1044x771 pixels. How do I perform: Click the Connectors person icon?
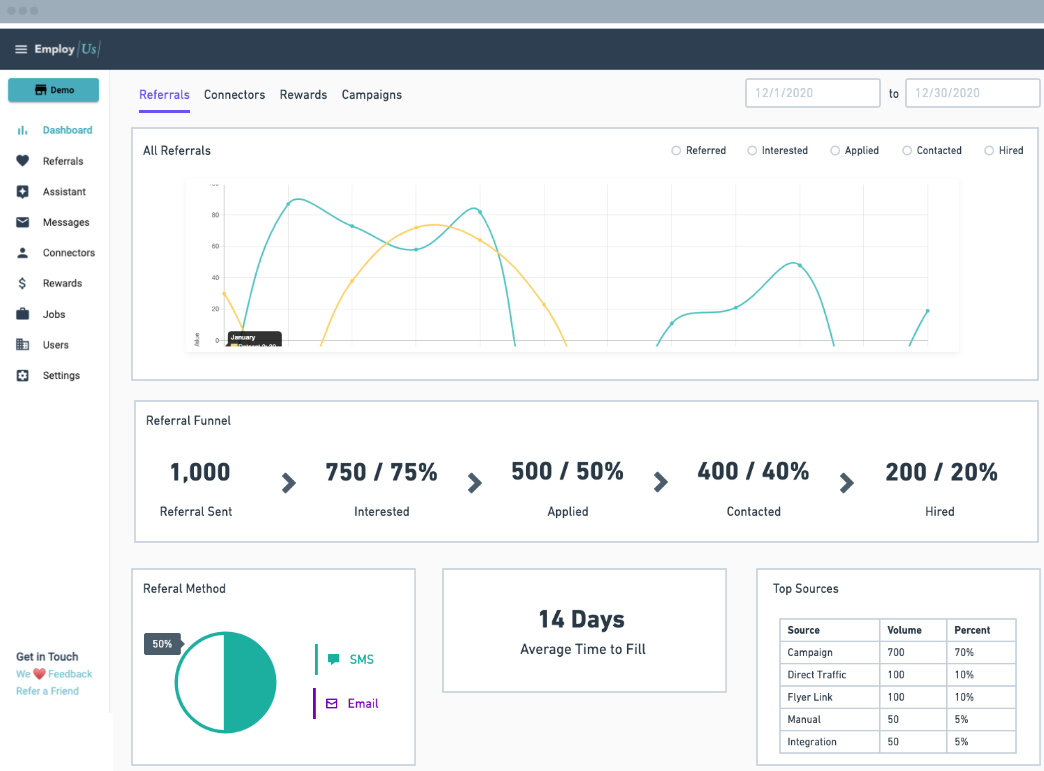23,253
